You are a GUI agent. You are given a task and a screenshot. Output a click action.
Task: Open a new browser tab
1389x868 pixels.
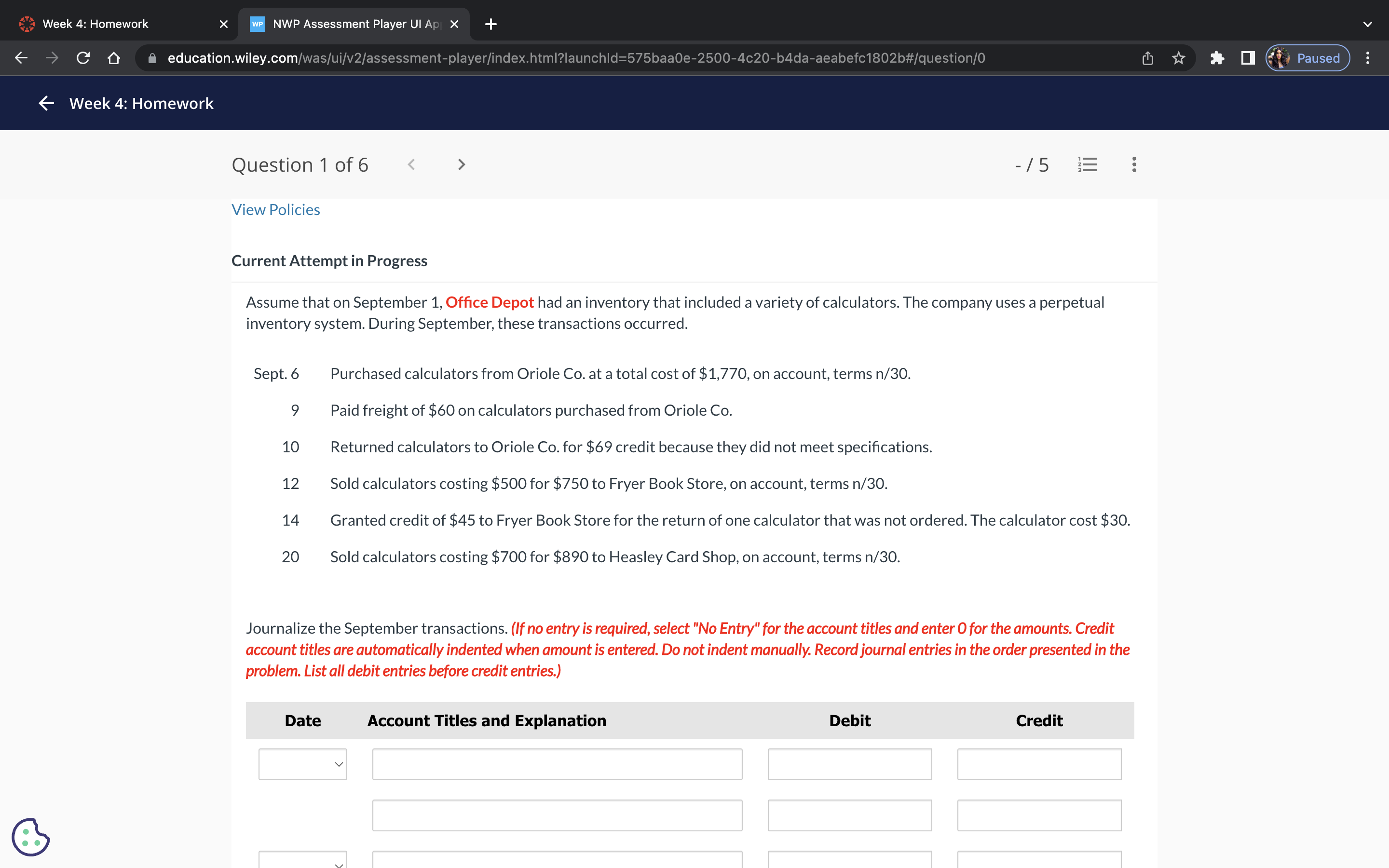491,24
